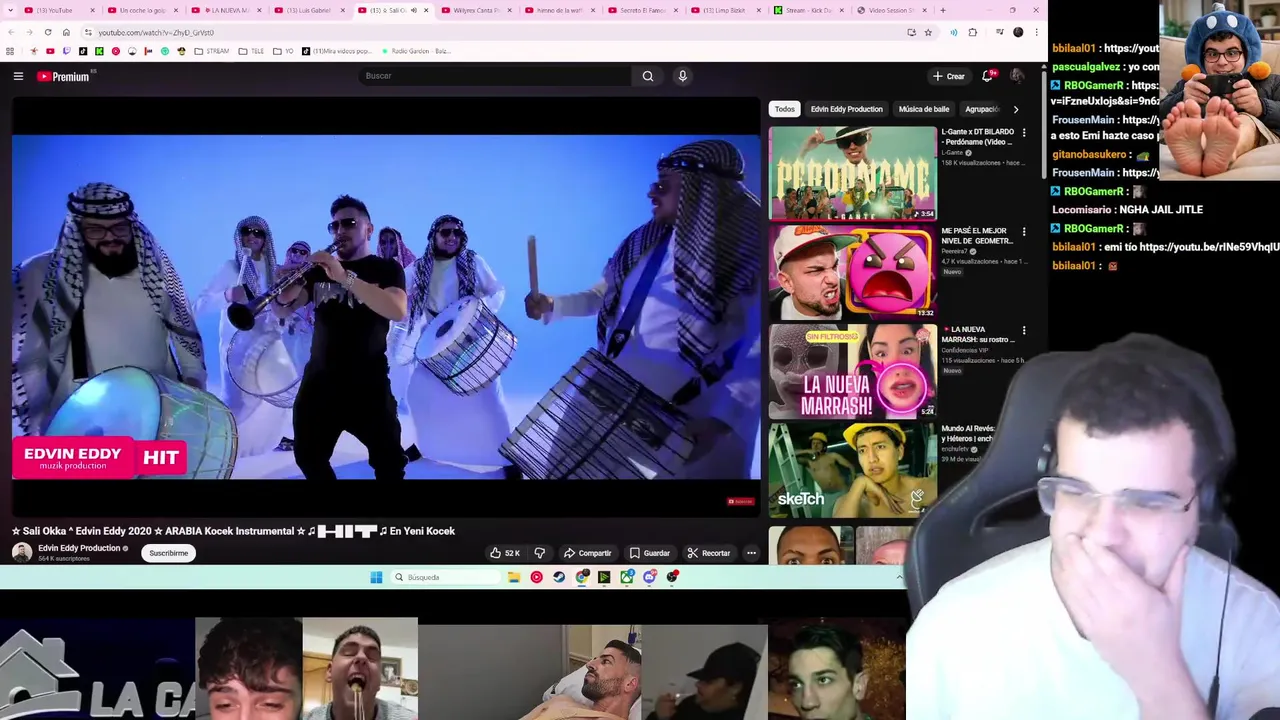Bookmark this page with star icon
The width and height of the screenshot is (1280, 720).
tap(928, 32)
